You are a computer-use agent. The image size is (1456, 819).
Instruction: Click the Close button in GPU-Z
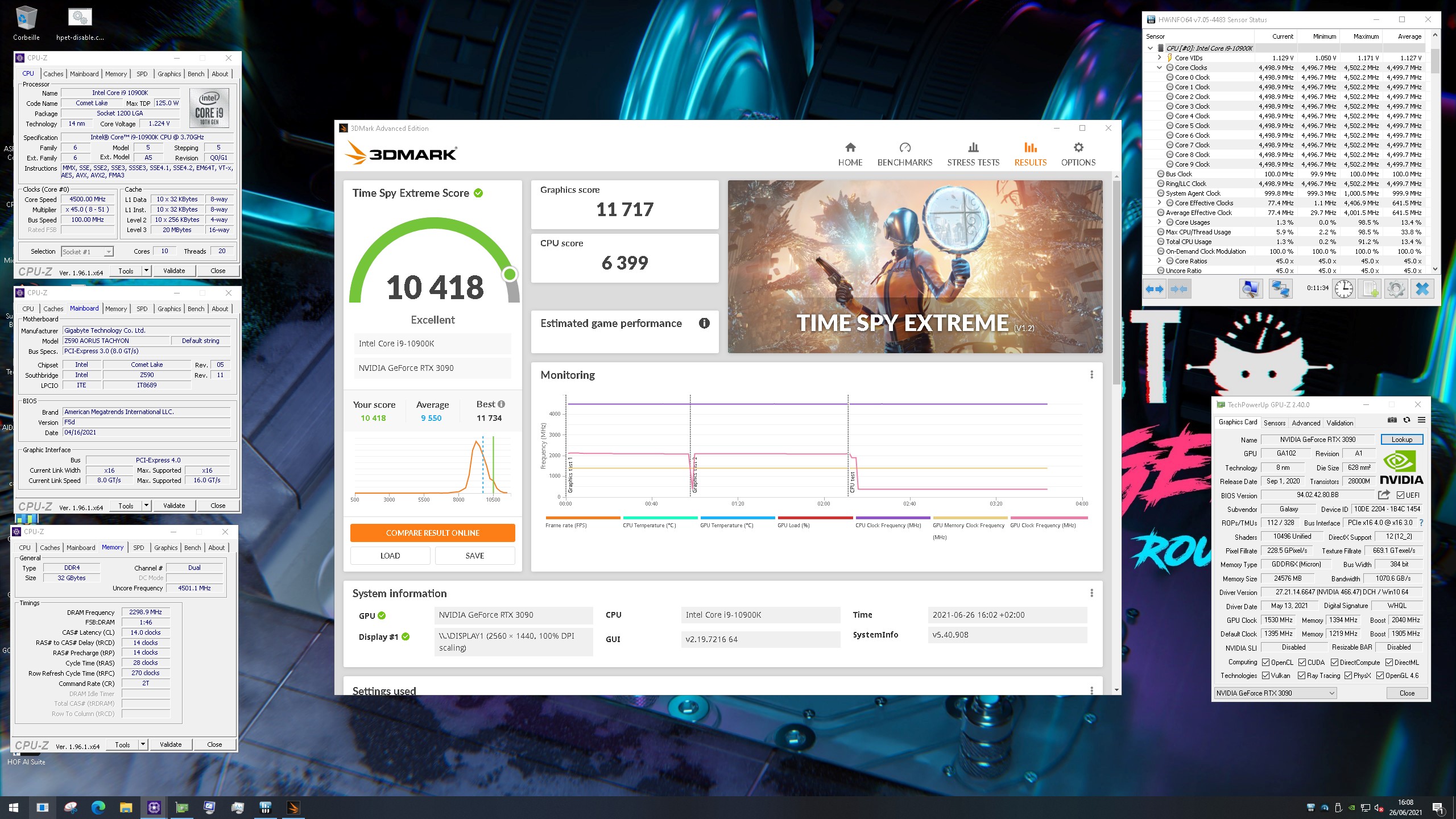(1407, 693)
